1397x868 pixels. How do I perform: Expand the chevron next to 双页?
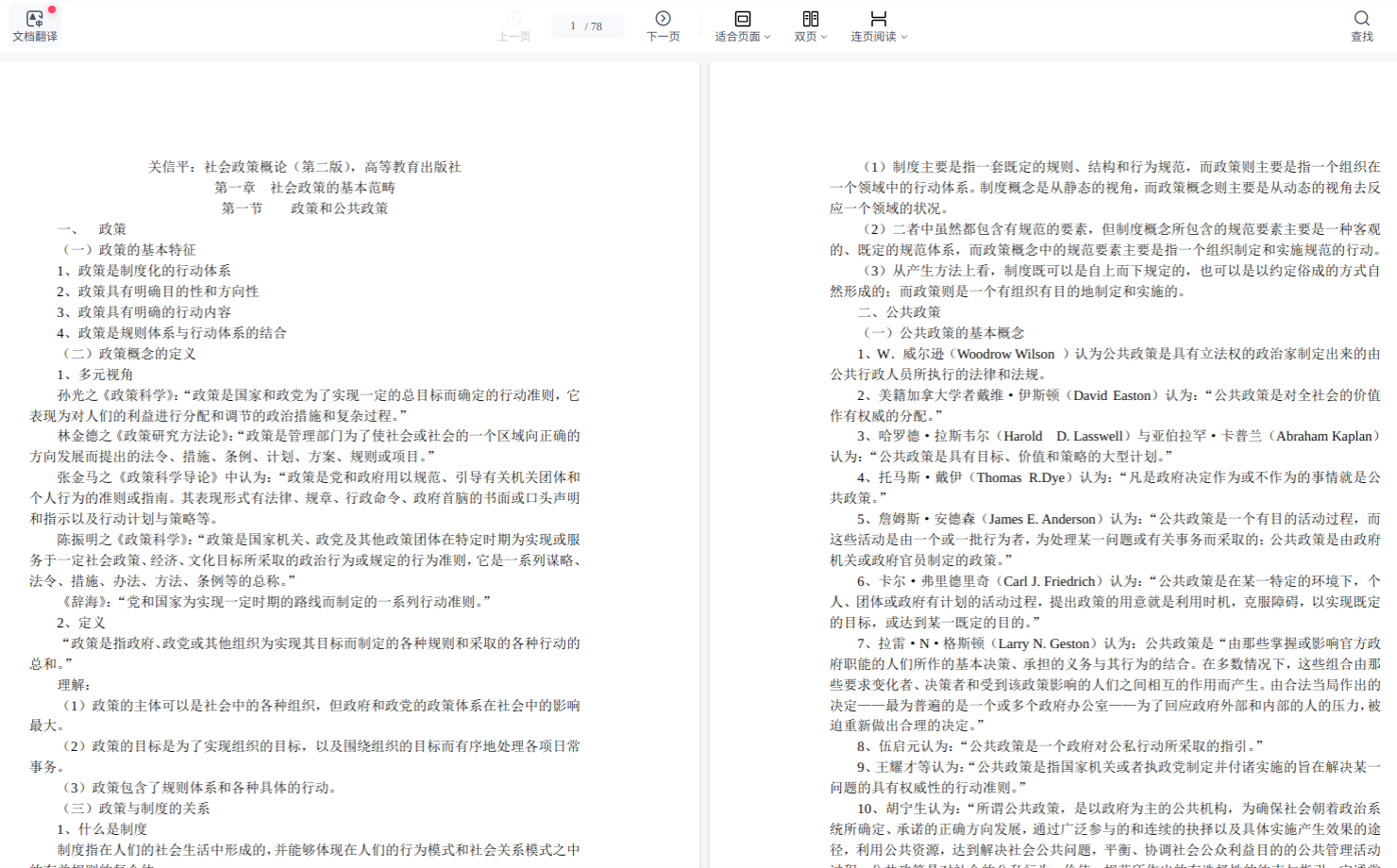(824, 37)
